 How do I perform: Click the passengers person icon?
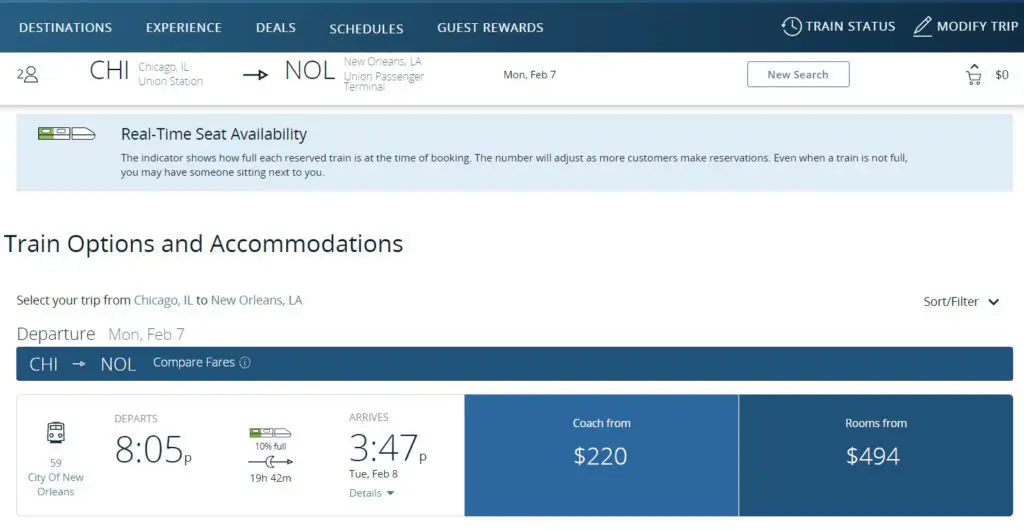pyautogui.click(x=27, y=74)
